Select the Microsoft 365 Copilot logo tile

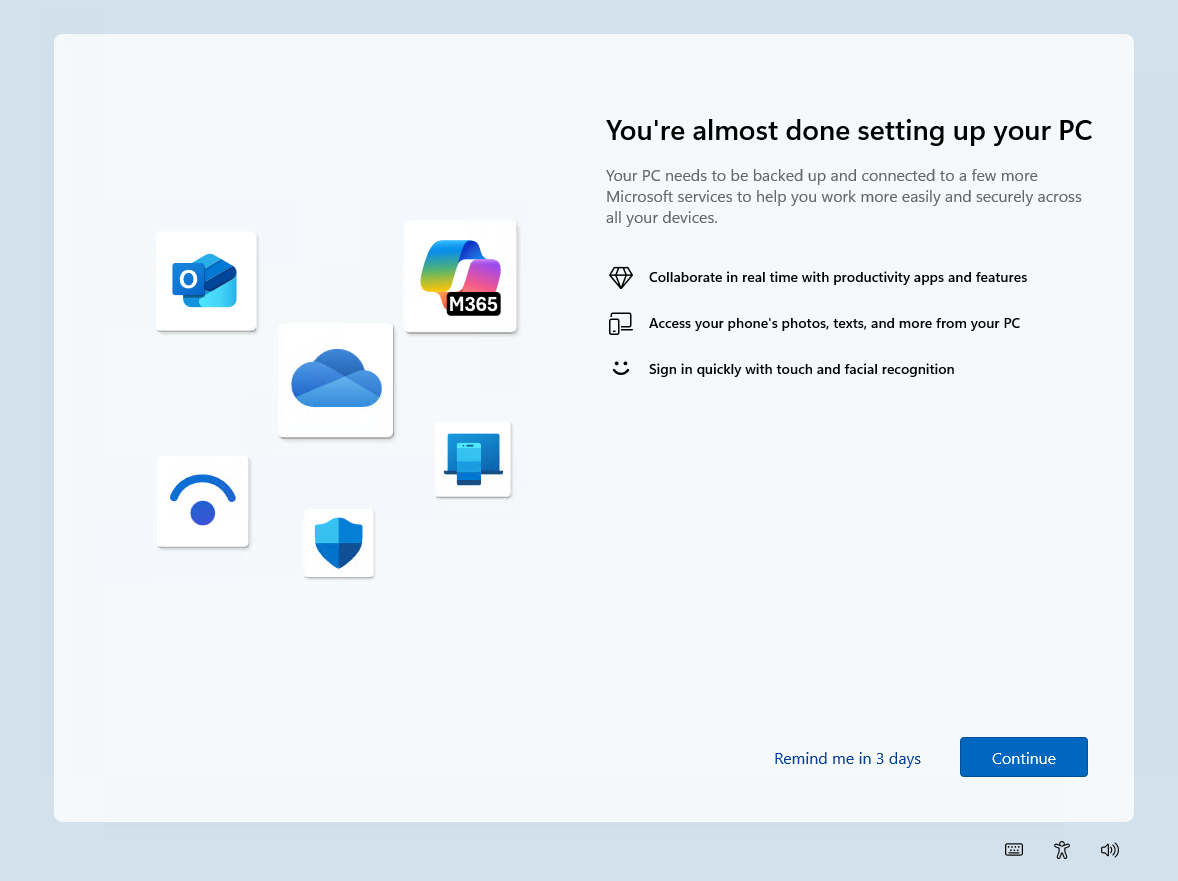point(460,276)
